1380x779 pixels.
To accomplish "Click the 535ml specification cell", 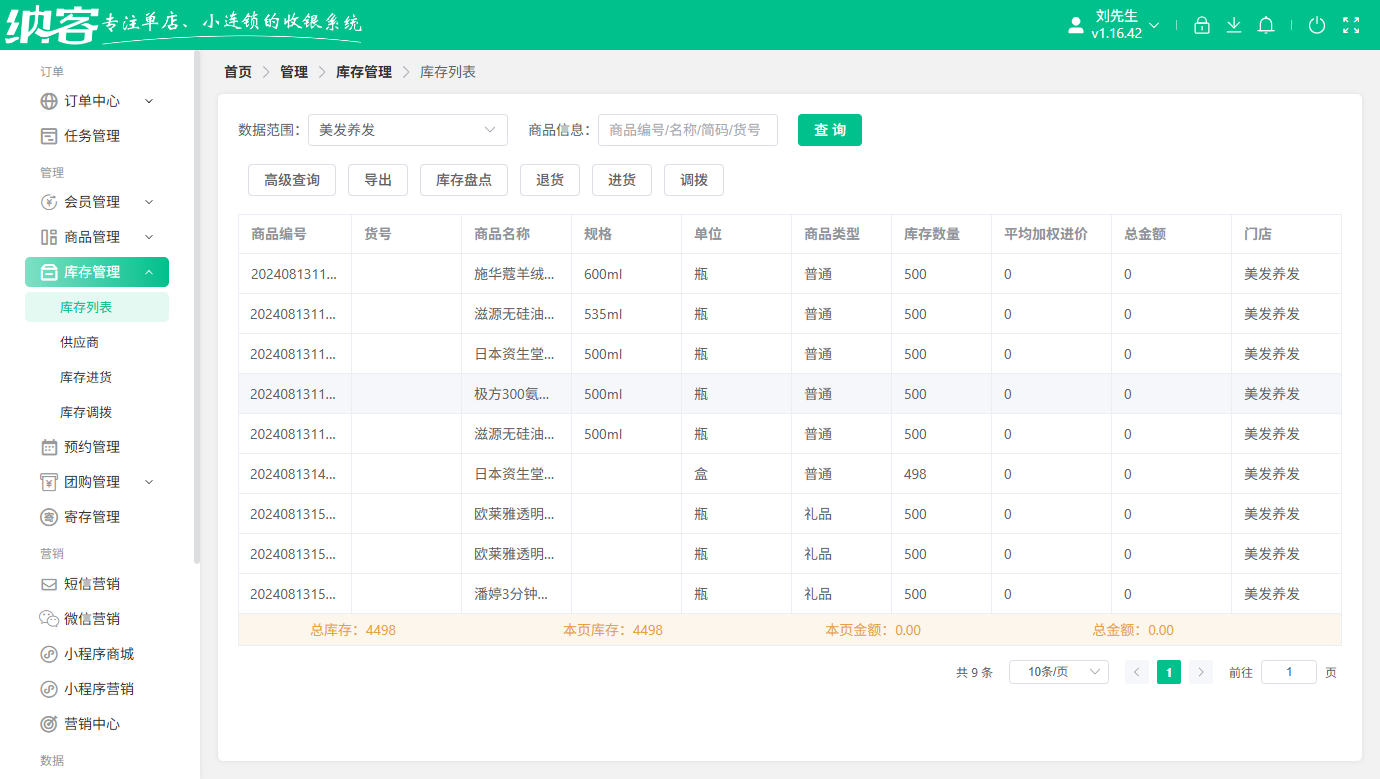I will click(x=626, y=314).
